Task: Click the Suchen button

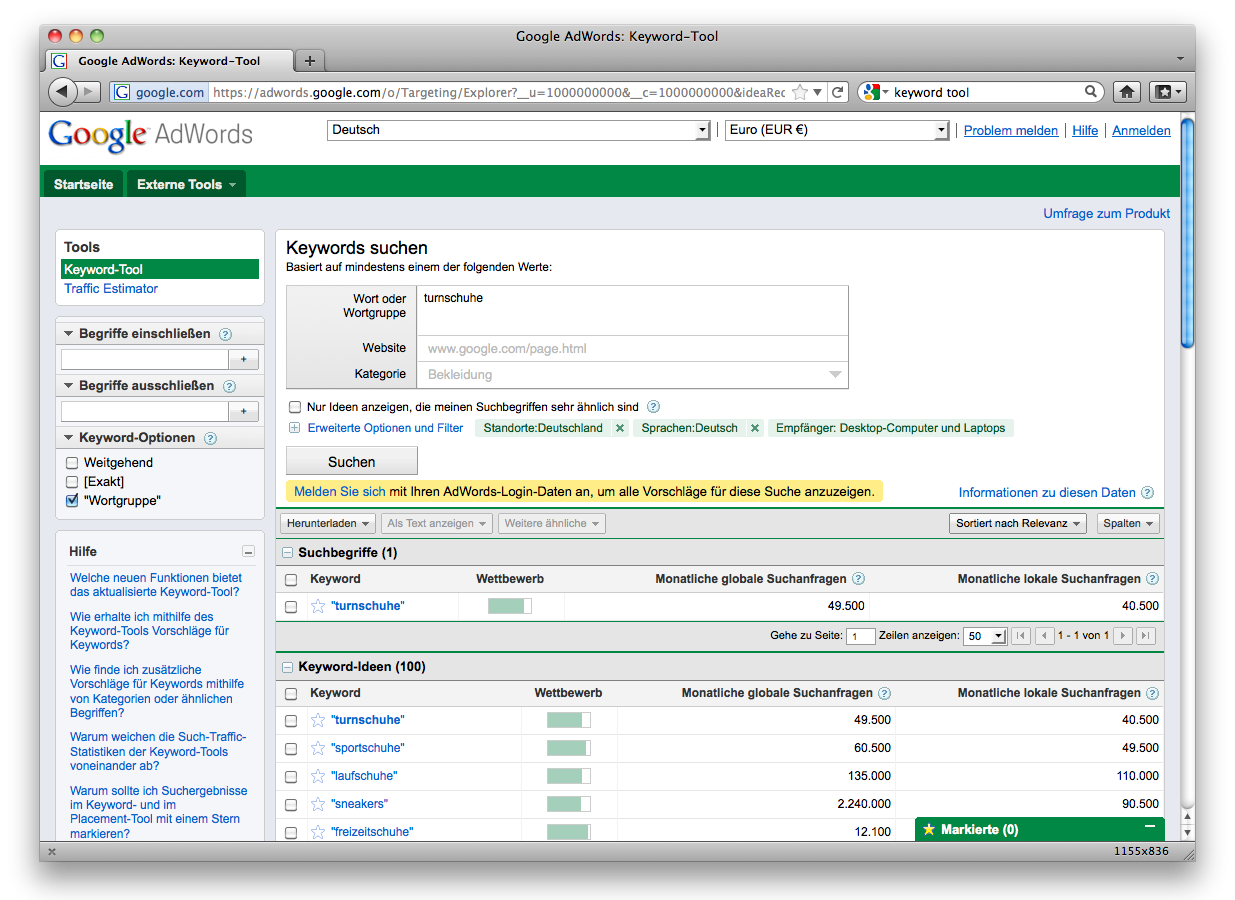Action: click(352, 462)
